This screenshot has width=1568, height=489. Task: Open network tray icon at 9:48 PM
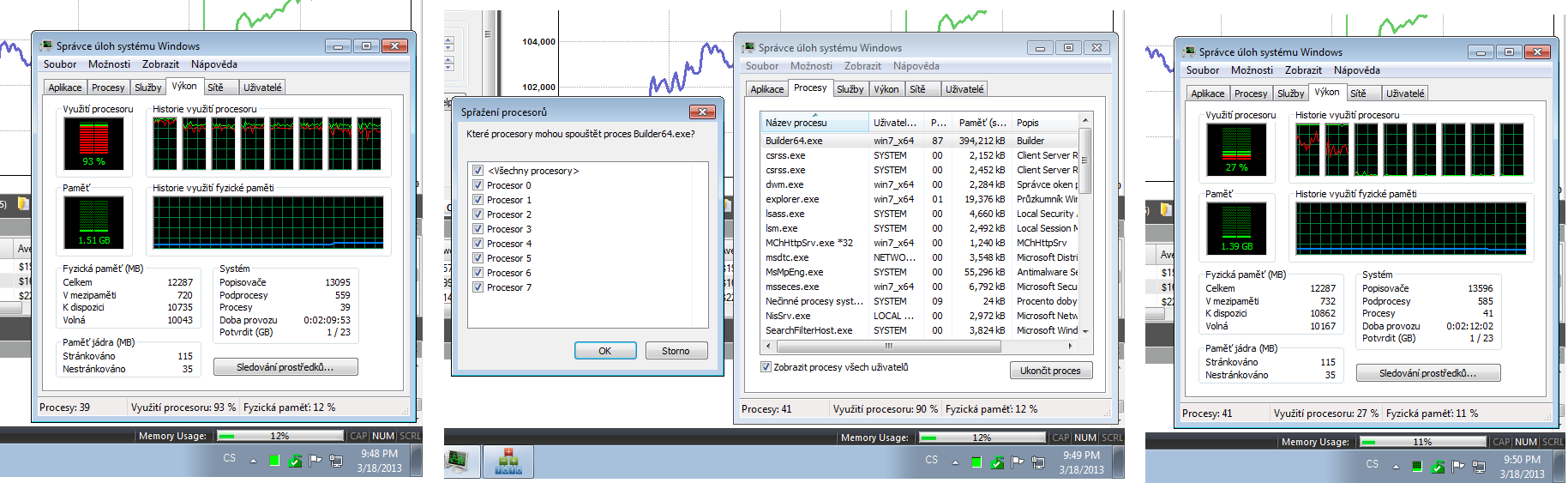[x=335, y=461]
